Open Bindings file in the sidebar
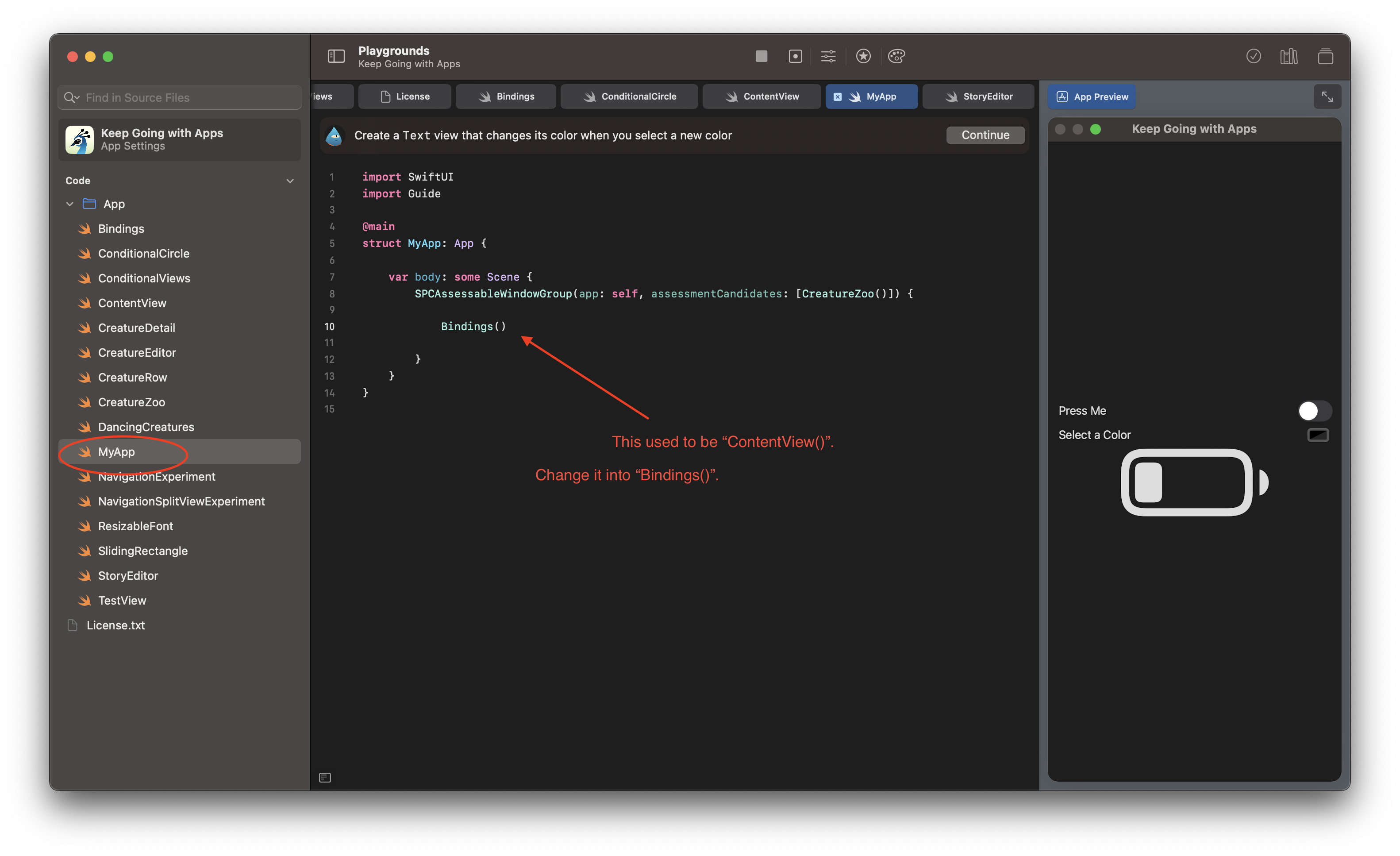The width and height of the screenshot is (1400, 856). click(180, 228)
